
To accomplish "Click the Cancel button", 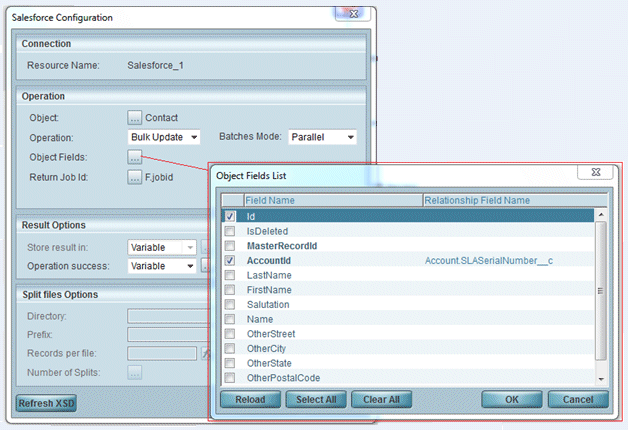I will click(578, 400).
